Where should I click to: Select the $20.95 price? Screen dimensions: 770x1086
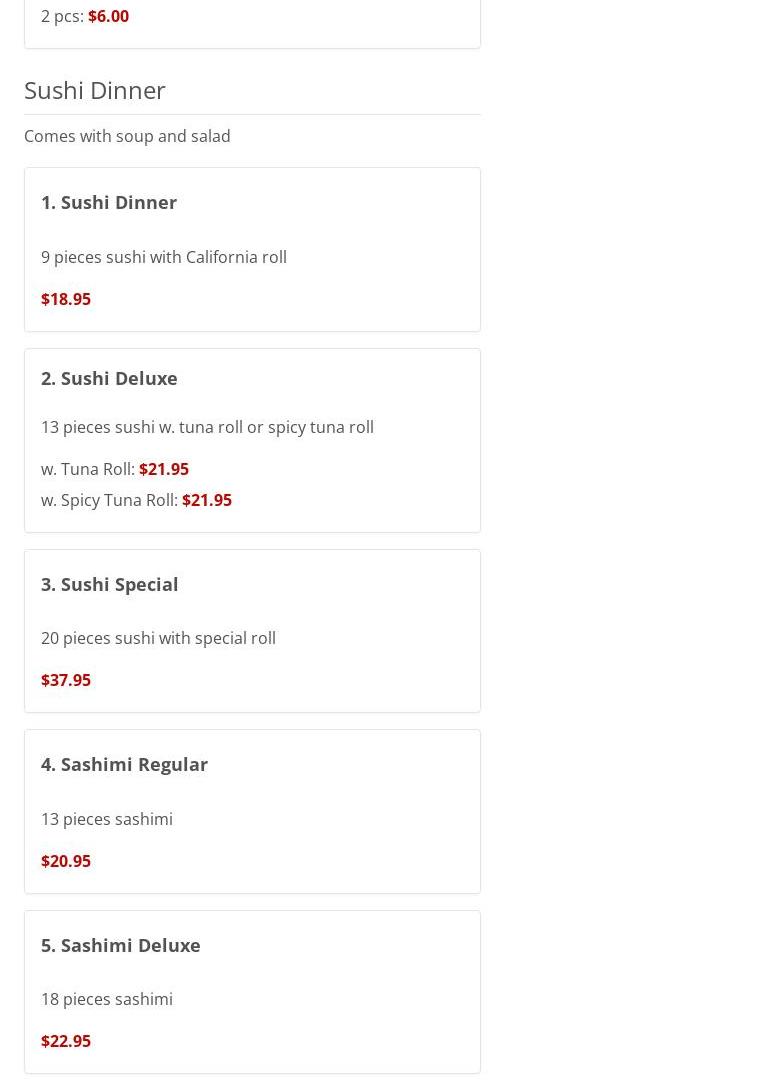pyautogui.click(x=66, y=861)
